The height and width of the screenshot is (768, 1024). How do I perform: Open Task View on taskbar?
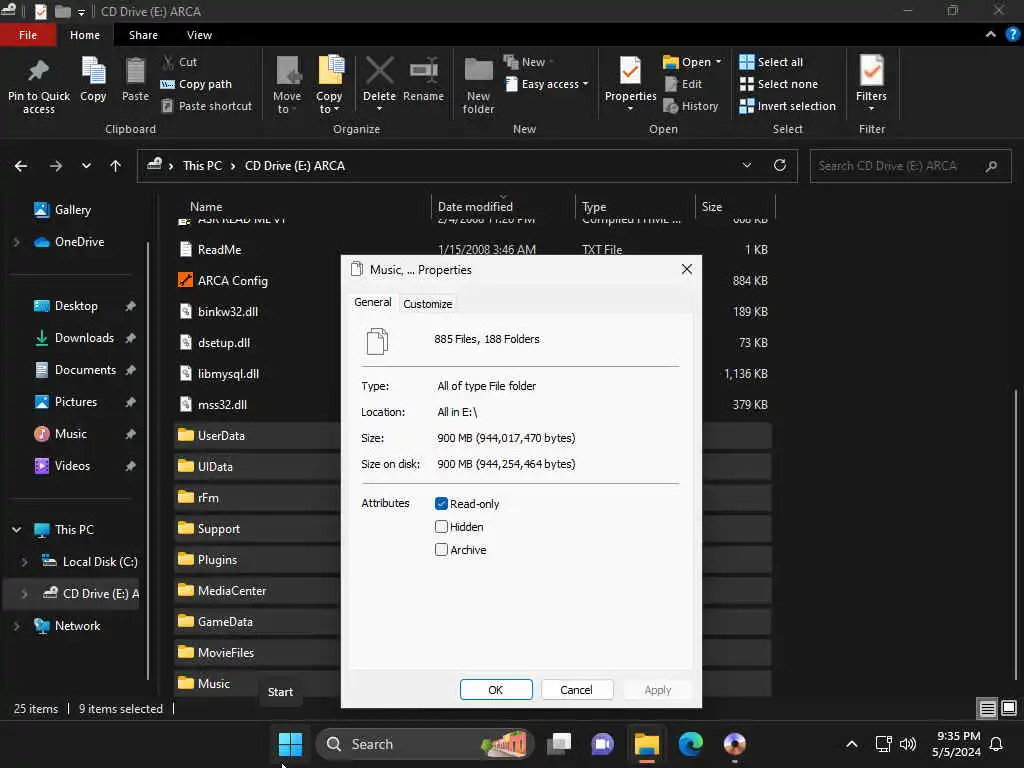[x=559, y=744]
